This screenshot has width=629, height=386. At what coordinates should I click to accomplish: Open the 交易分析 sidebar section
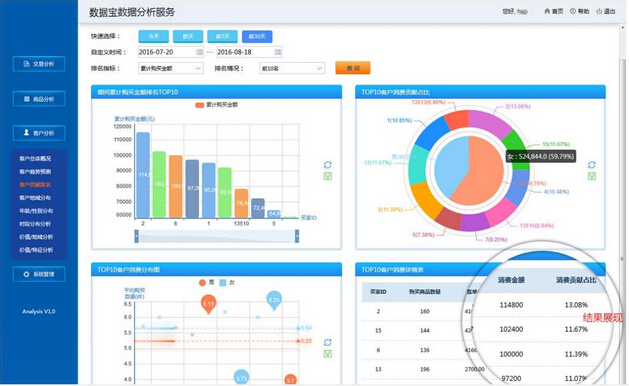coord(39,64)
